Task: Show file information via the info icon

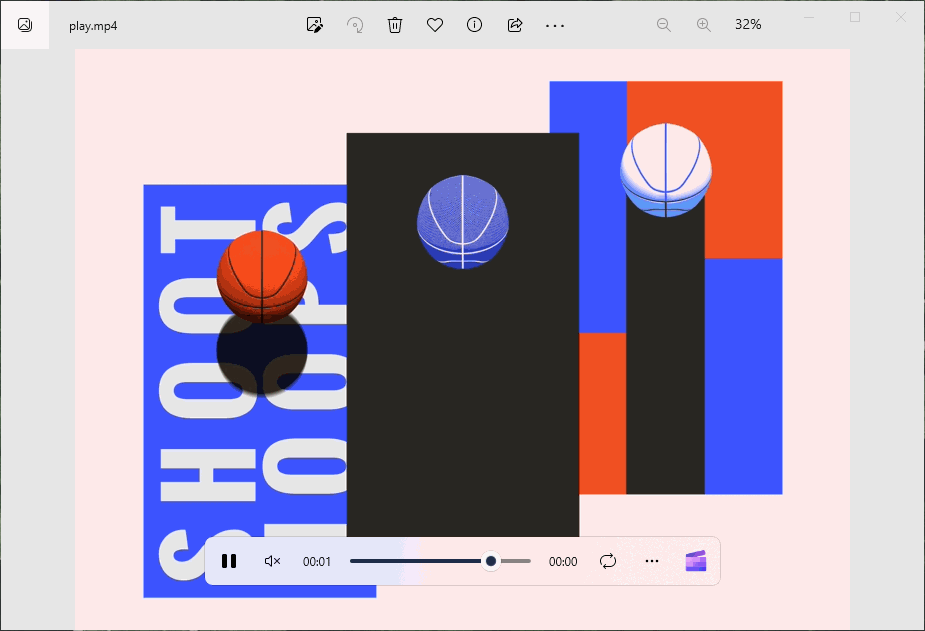Action: pyautogui.click(x=474, y=24)
